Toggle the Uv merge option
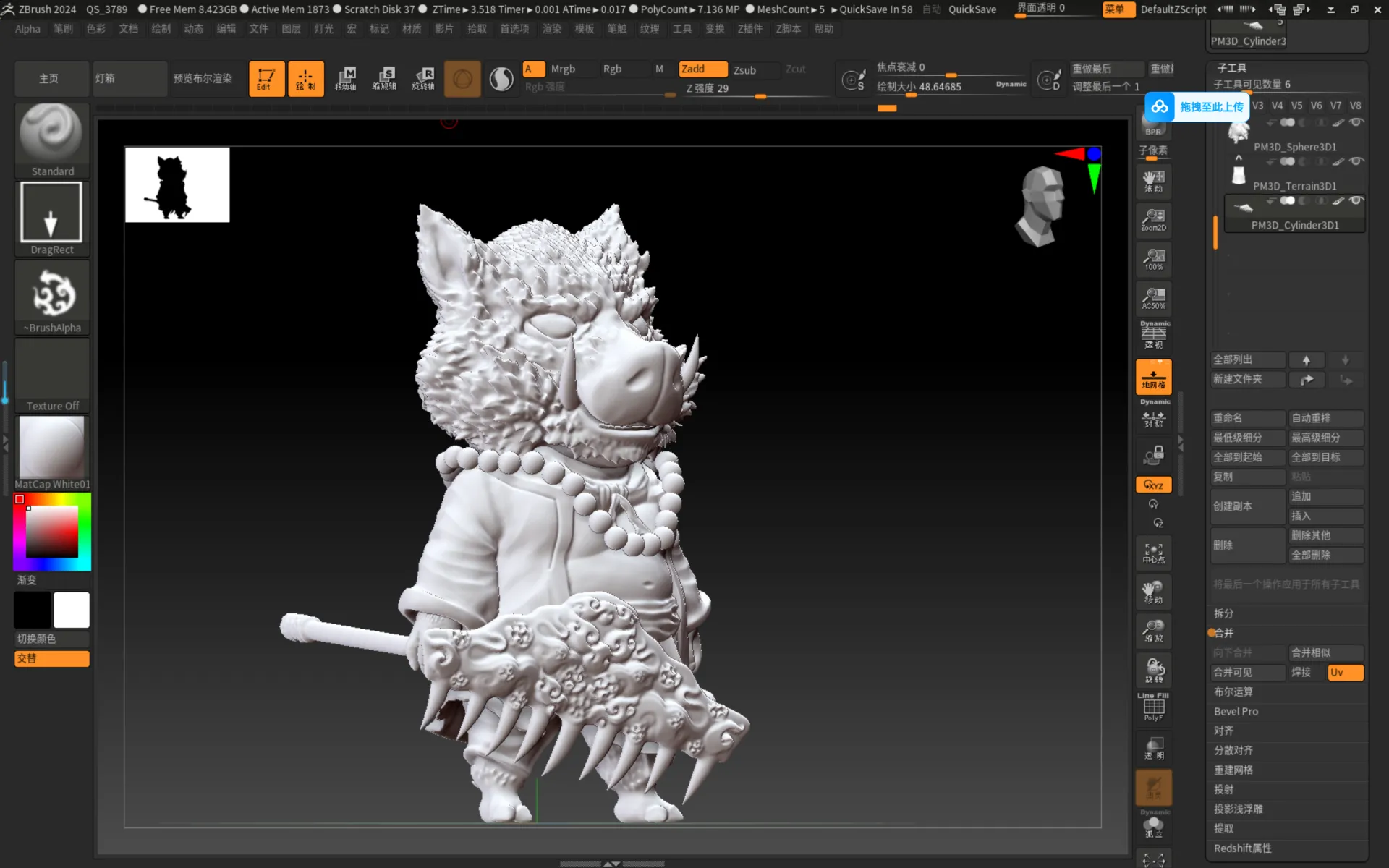This screenshot has width=1389, height=868. point(1345,673)
